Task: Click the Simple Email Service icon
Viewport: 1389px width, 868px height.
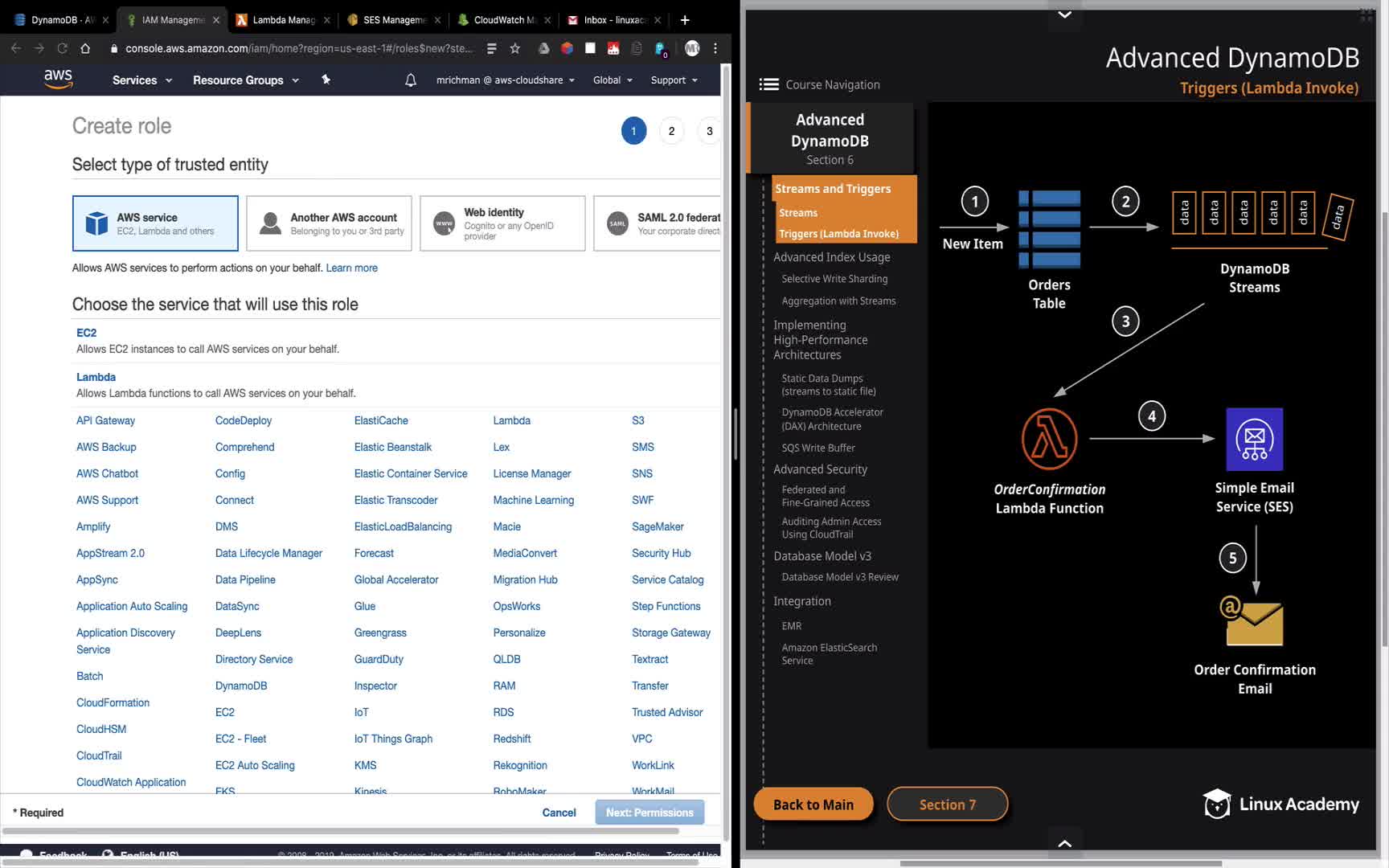Action: coord(1254,439)
